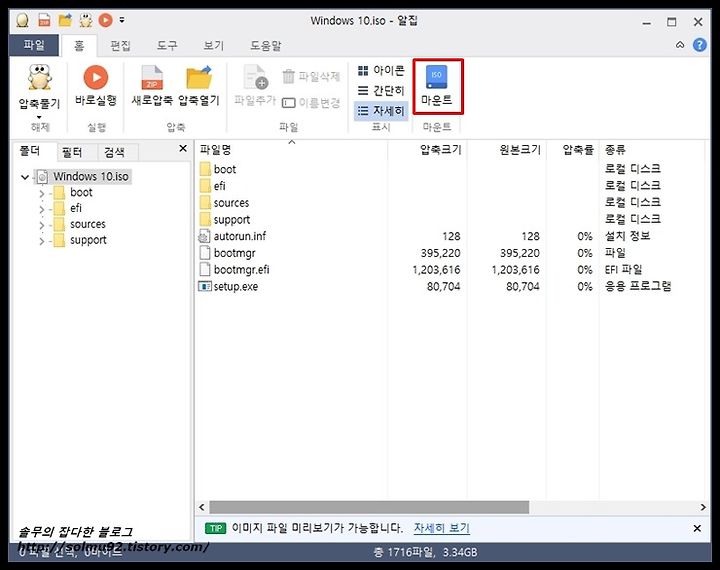Collapse the ribbon with the up chevron

(680, 45)
